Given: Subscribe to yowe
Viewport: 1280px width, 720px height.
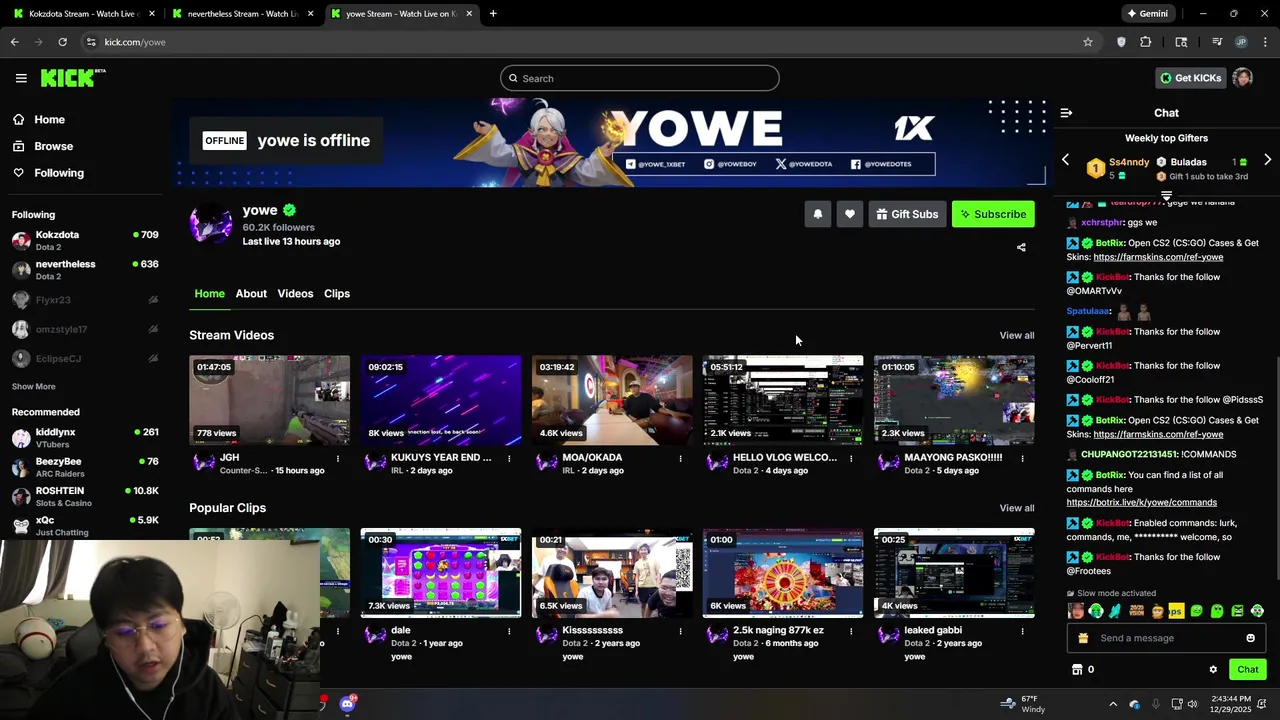Looking at the screenshot, I should coord(993,214).
